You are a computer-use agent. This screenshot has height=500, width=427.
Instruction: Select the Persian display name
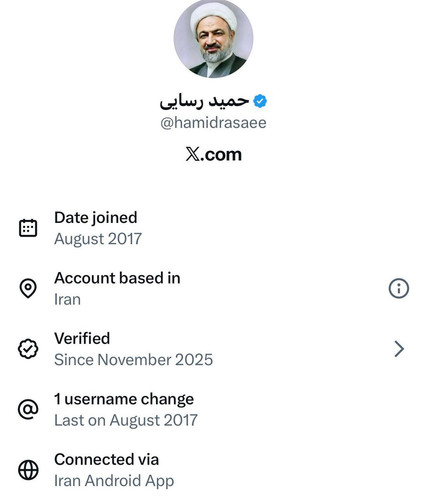[204, 101]
